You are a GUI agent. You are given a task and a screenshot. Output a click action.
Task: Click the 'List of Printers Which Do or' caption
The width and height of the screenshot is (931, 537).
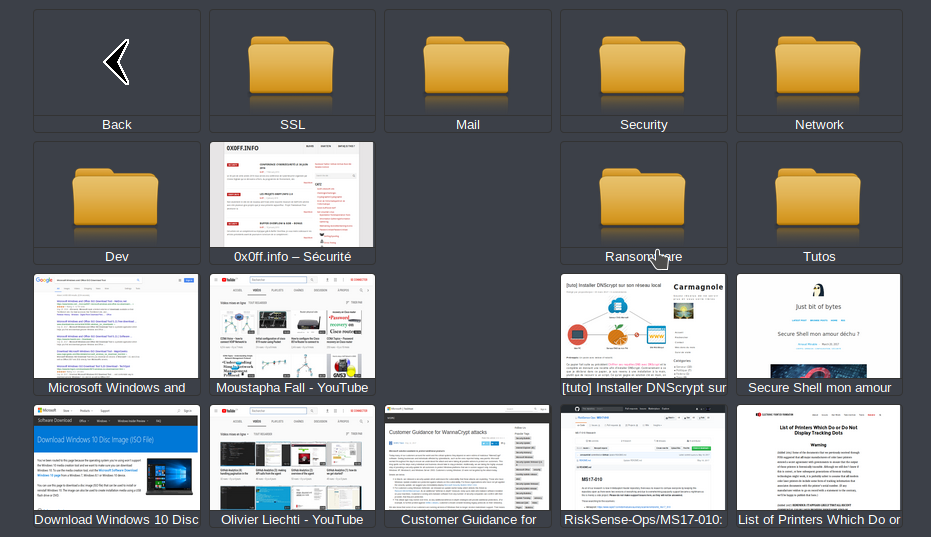pyautogui.click(x=819, y=520)
